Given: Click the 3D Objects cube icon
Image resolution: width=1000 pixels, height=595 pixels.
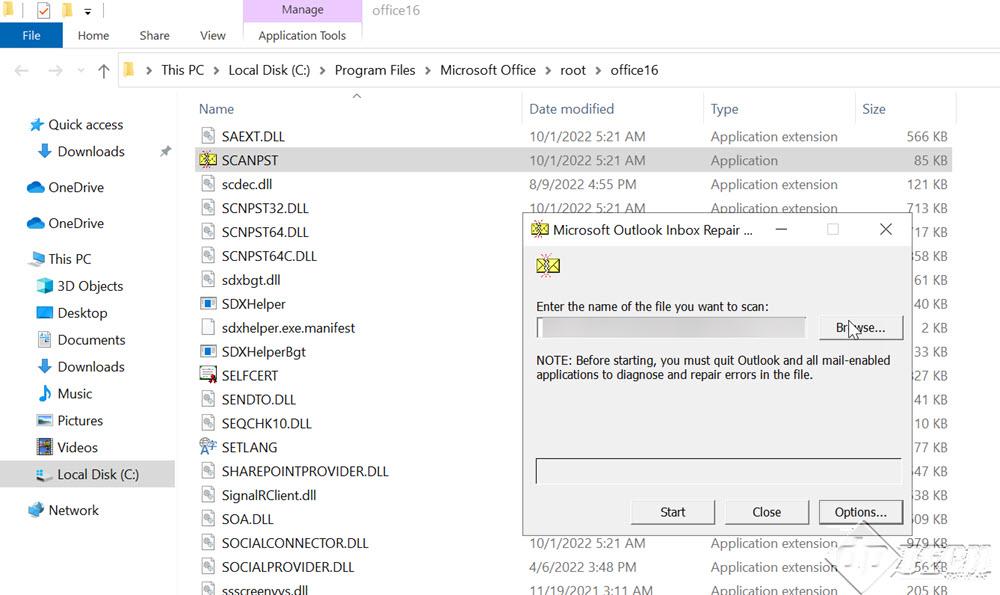Looking at the screenshot, I should 45,286.
